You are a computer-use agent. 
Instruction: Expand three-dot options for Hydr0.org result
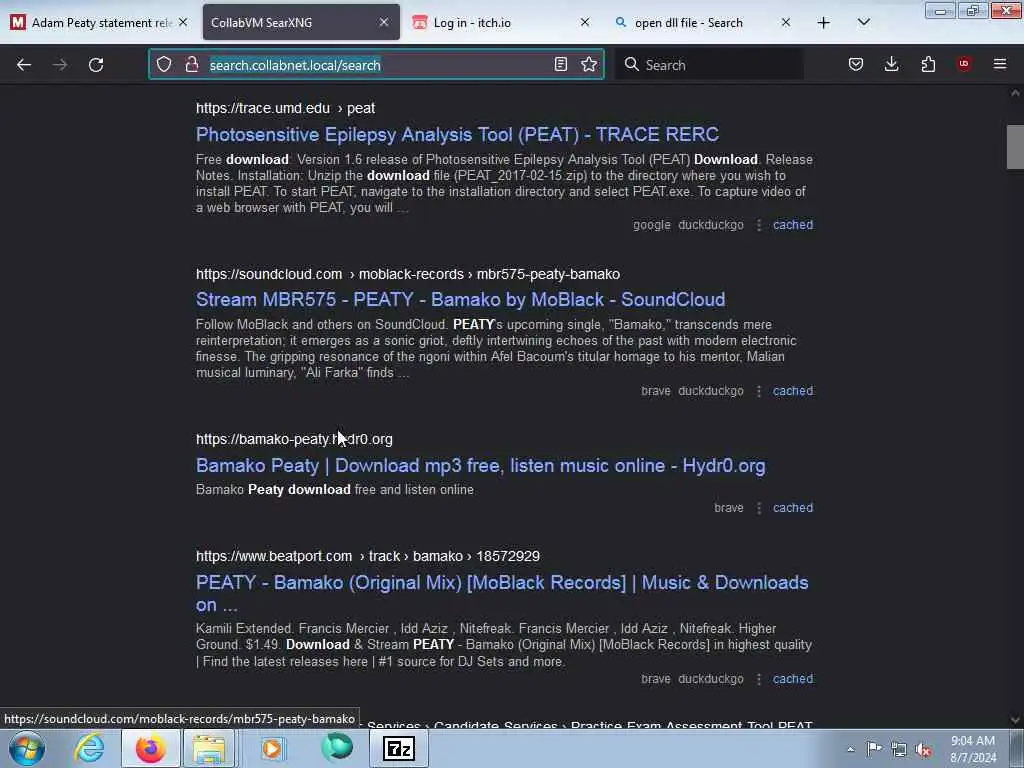coord(759,507)
